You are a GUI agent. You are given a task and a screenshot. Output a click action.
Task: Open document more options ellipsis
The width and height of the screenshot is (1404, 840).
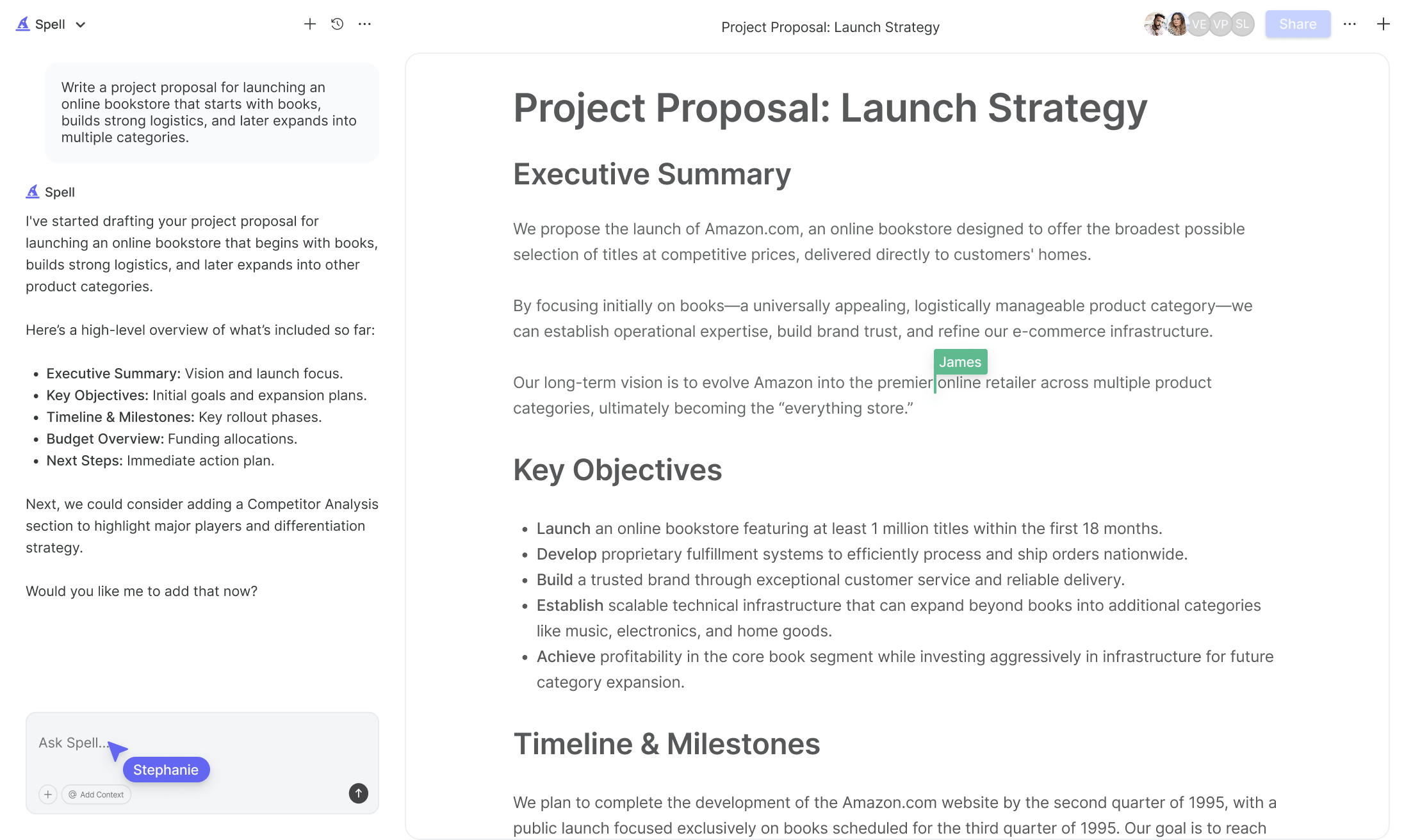(1350, 24)
